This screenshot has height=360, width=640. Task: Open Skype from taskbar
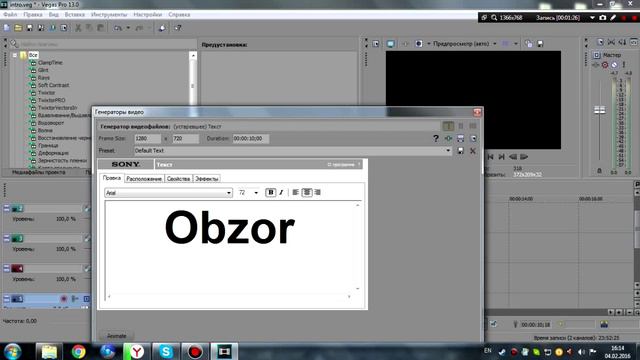pos(166,351)
